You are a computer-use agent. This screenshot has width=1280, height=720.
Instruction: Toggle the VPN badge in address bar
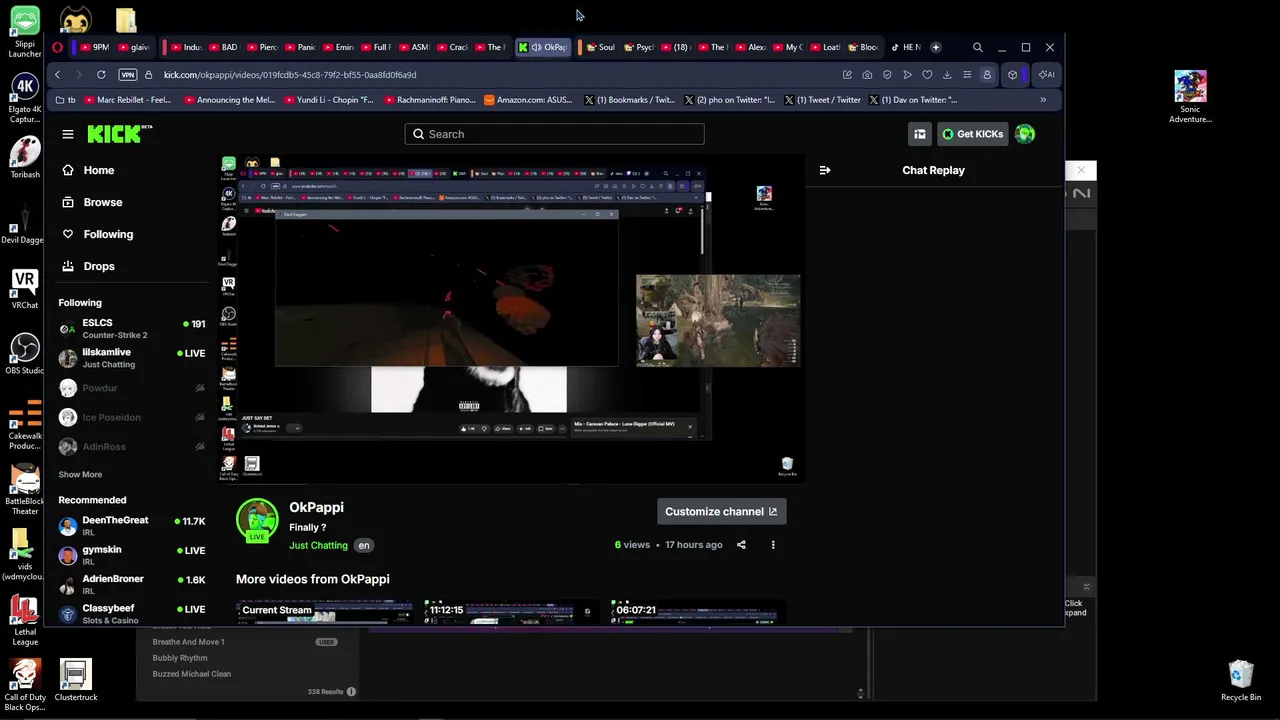127,74
